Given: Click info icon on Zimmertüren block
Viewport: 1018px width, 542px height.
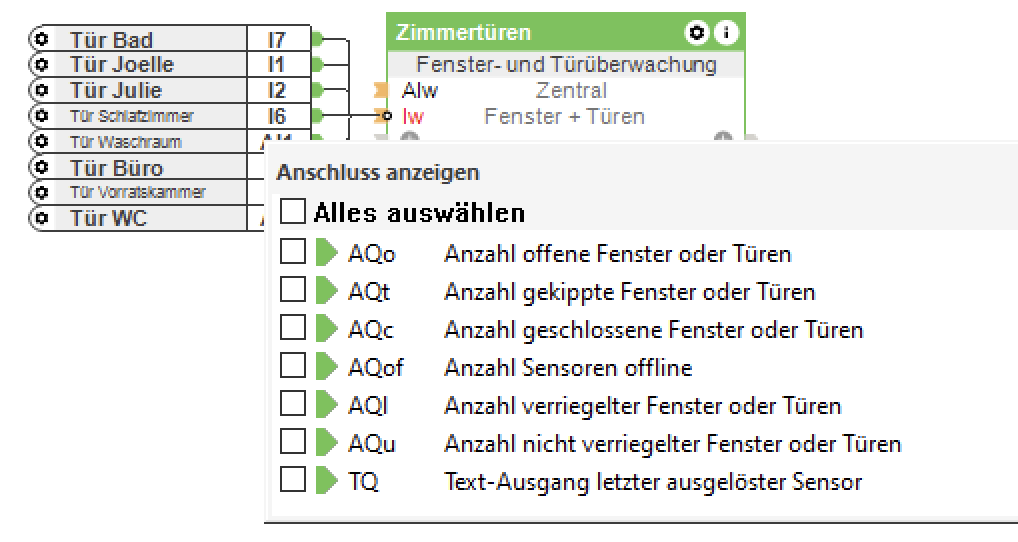Looking at the screenshot, I should pyautogui.click(x=724, y=33).
